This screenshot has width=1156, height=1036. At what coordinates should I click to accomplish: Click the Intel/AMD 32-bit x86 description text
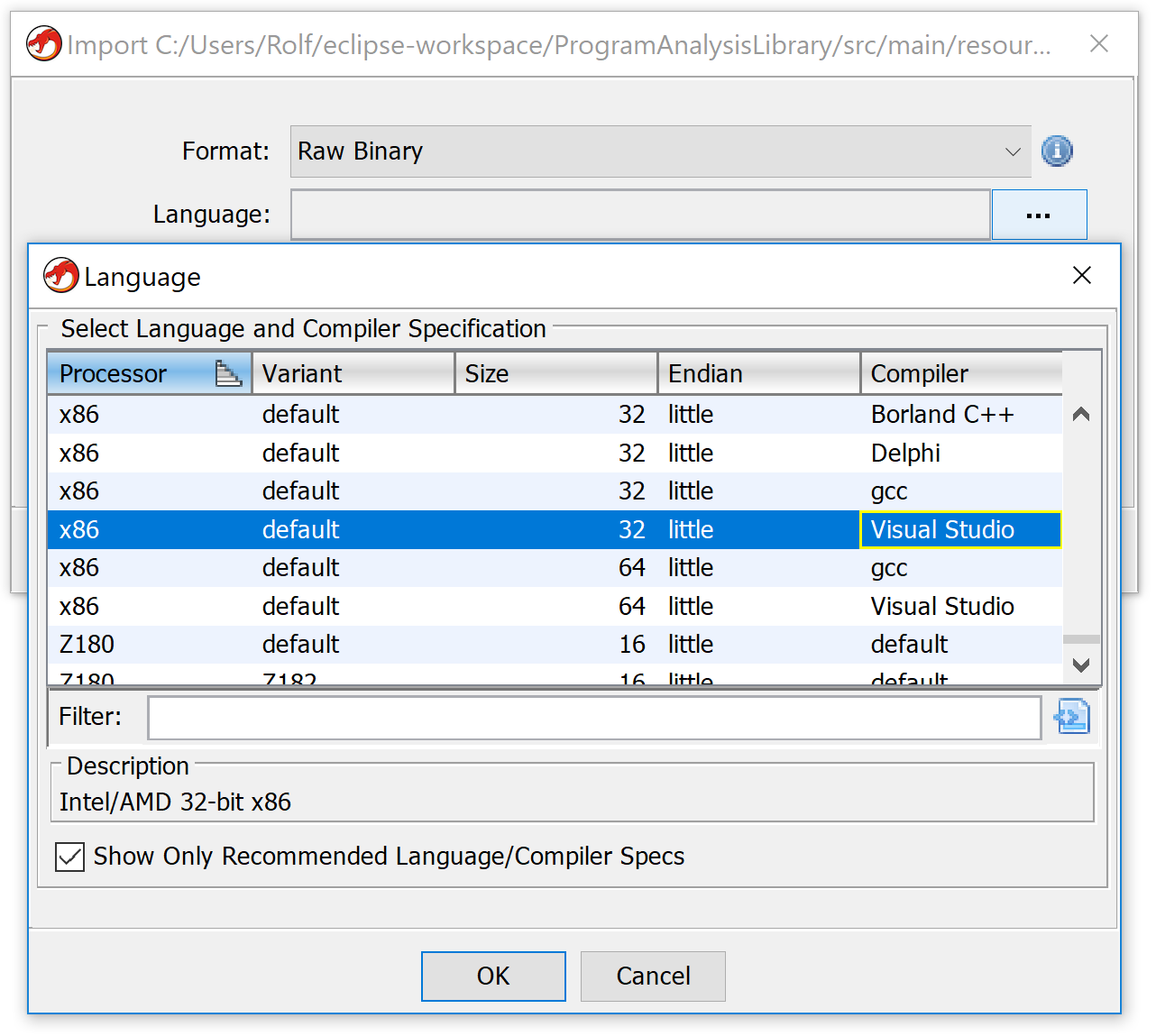coord(176,802)
